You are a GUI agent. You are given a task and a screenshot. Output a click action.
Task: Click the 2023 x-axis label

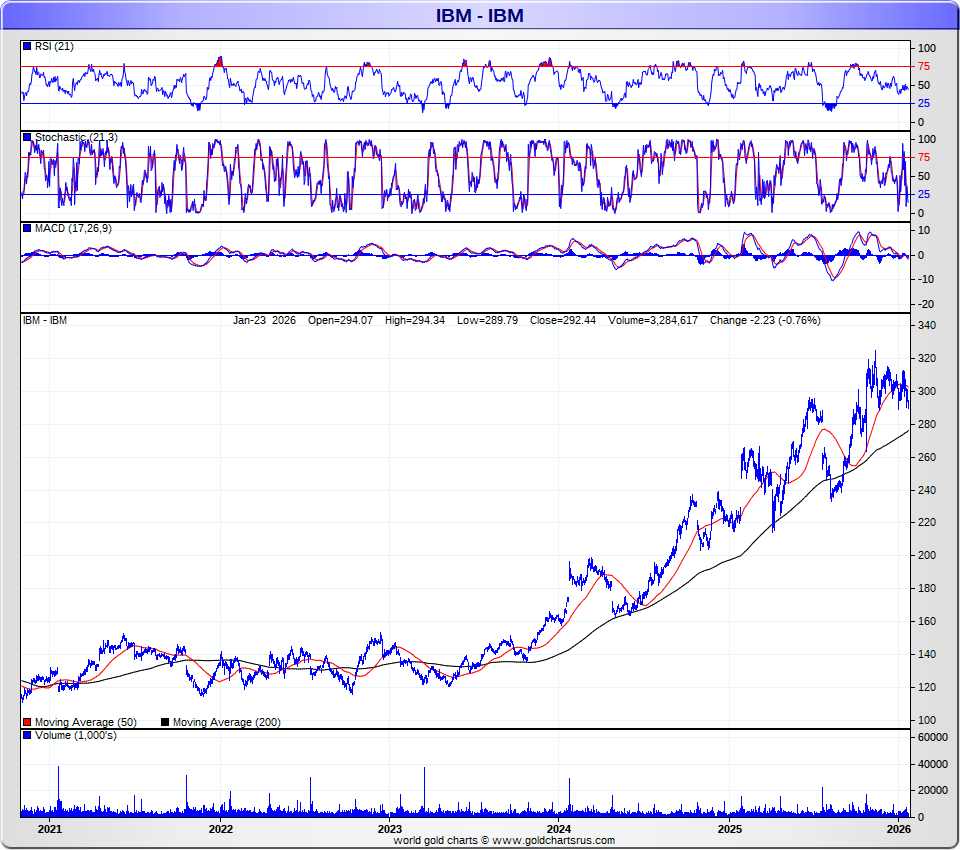[389, 829]
